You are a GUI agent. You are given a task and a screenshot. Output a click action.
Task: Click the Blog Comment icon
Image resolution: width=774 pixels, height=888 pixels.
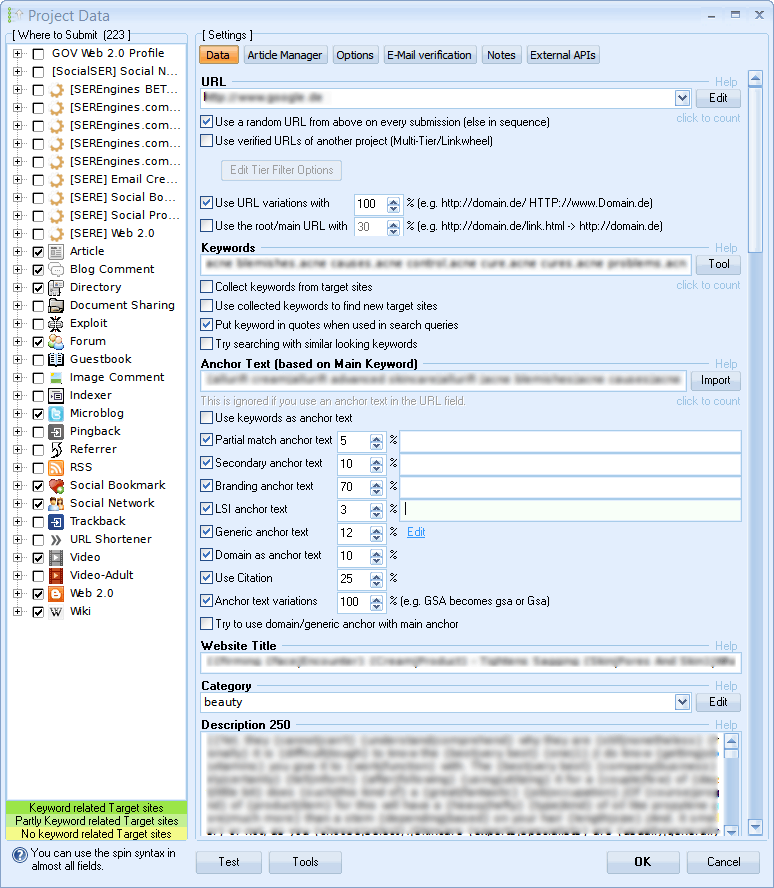pyautogui.click(x=56, y=269)
